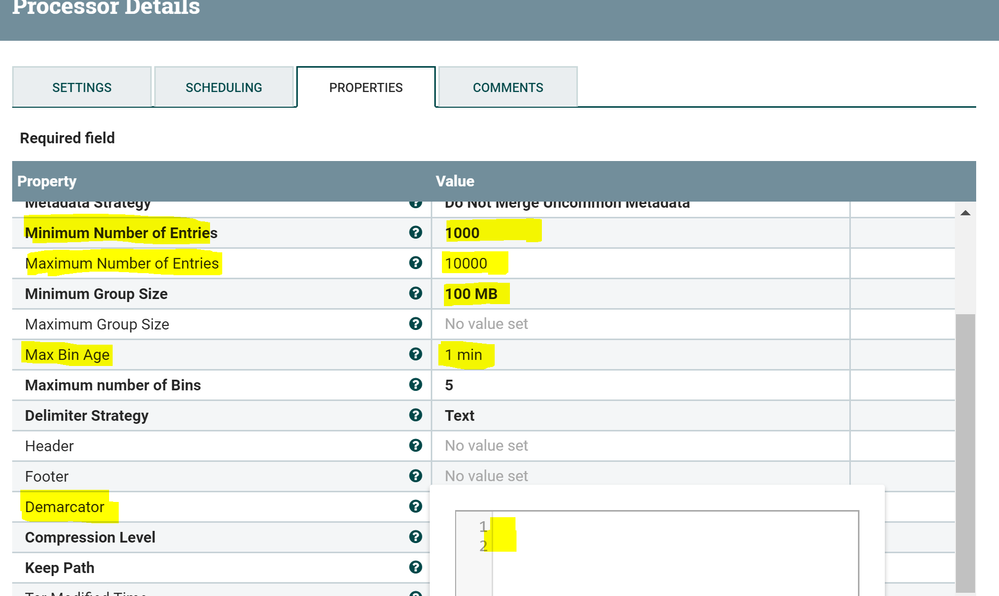Image resolution: width=999 pixels, height=596 pixels.
Task: Select the Footer property name
Action: click(x=47, y=476)
